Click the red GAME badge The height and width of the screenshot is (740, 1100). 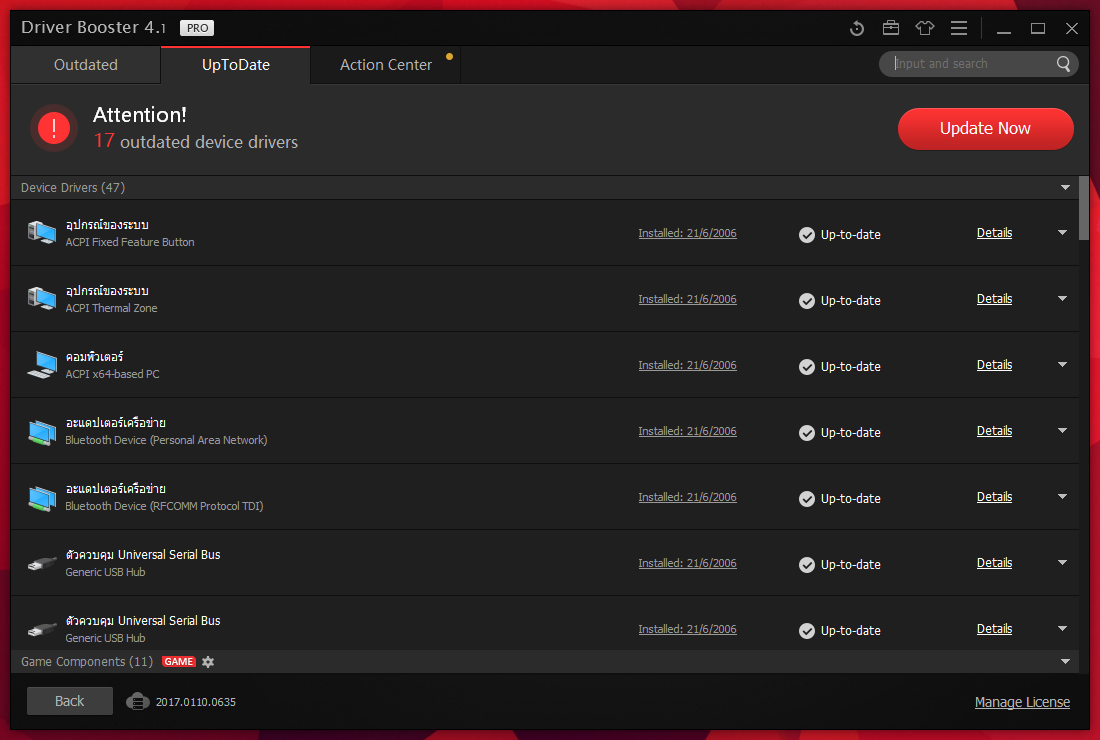click(x=179, y=661)
